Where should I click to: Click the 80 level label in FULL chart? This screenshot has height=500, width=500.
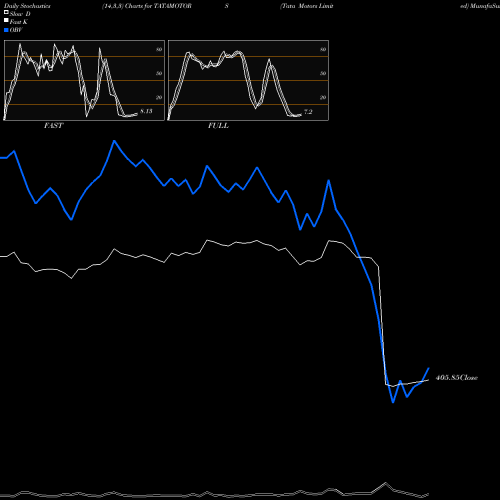(323, 49)
